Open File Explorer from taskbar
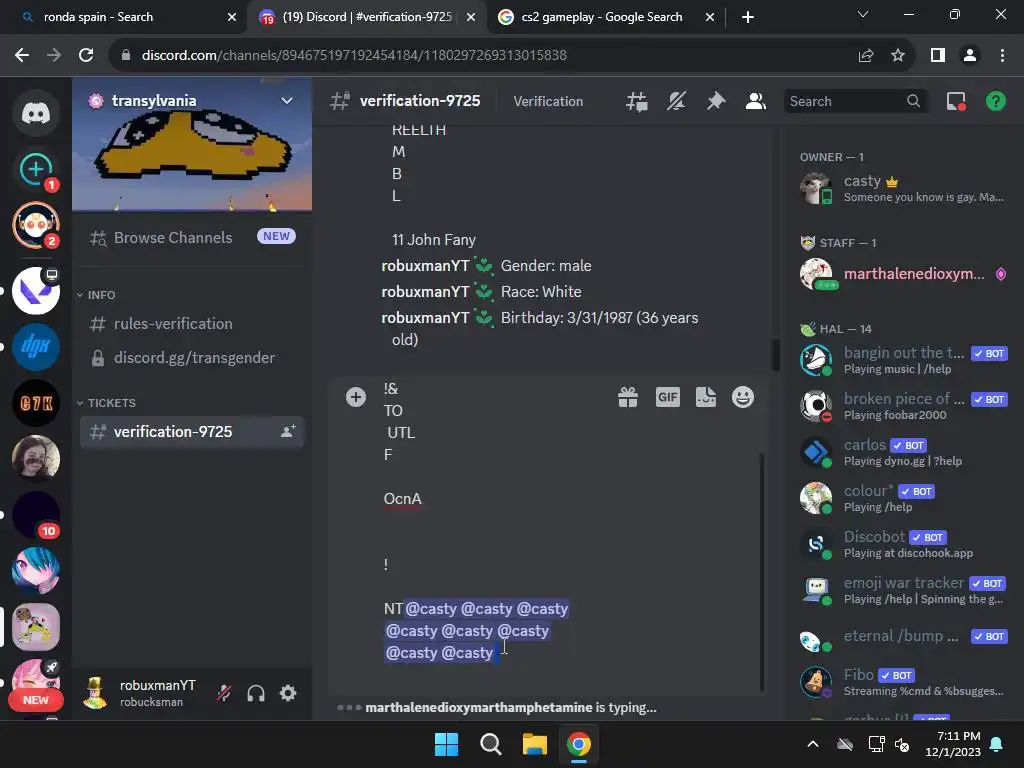 click(534, 744)
